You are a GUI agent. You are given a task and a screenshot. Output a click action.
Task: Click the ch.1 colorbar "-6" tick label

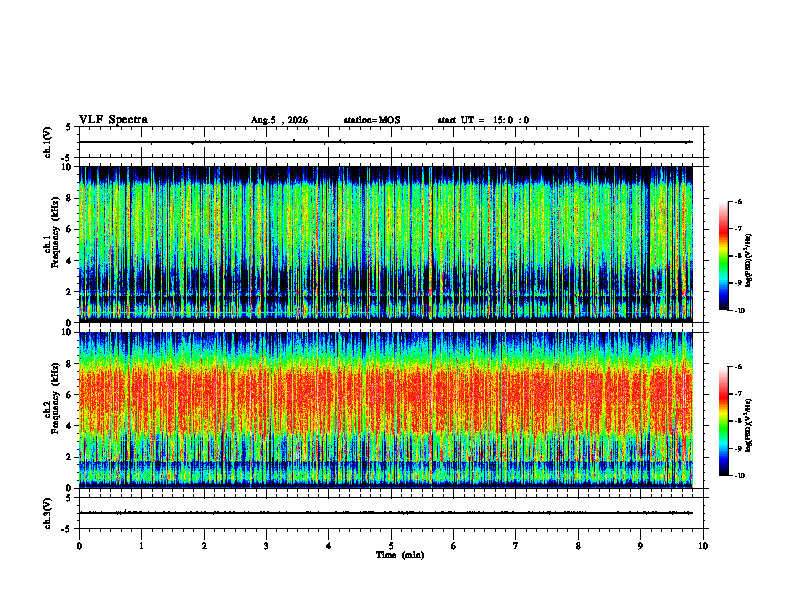739,201
